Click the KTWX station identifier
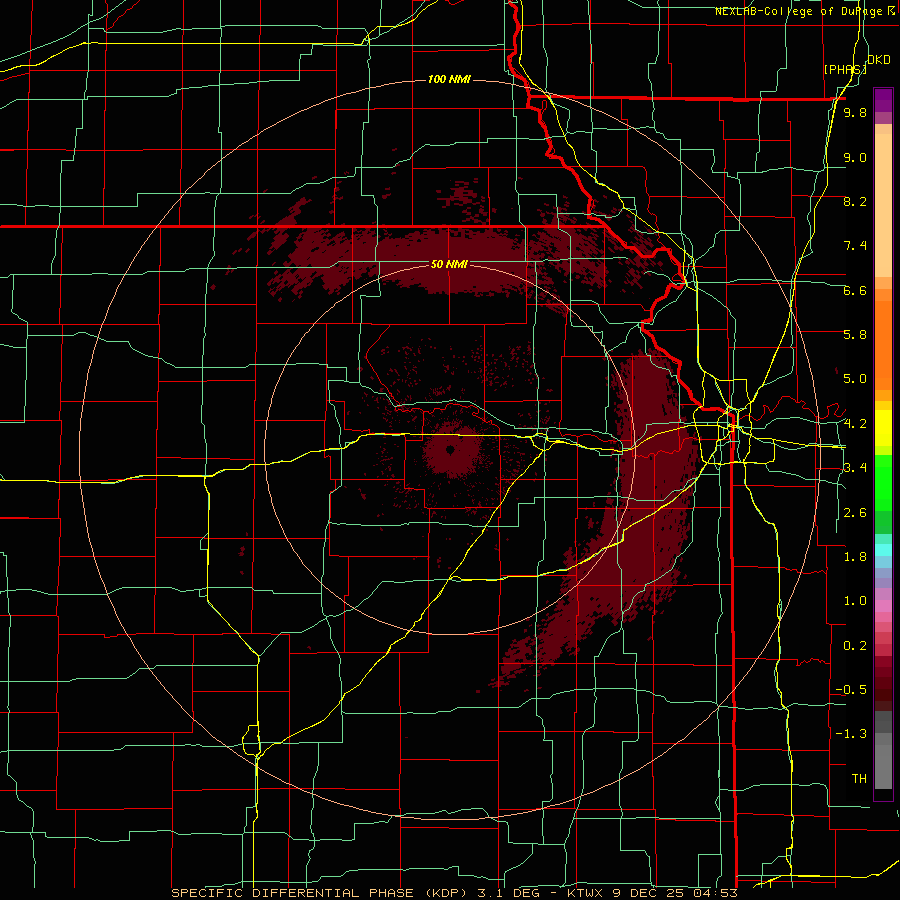This screenshot has width=900, height=900. tap(587, 893)
